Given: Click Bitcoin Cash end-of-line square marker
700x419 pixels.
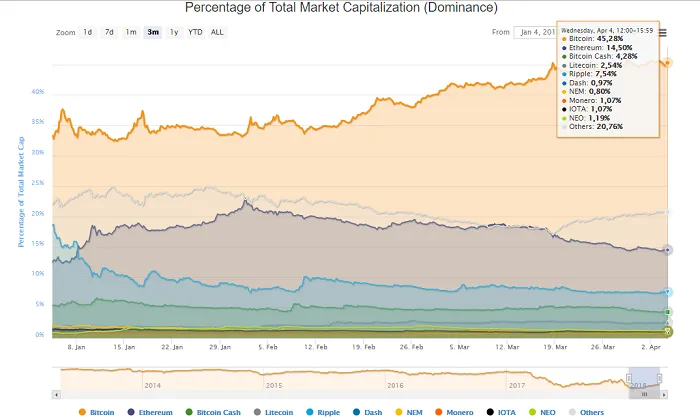Looking at the screenshot, I should pyautogui.click(x=667, y=311).
